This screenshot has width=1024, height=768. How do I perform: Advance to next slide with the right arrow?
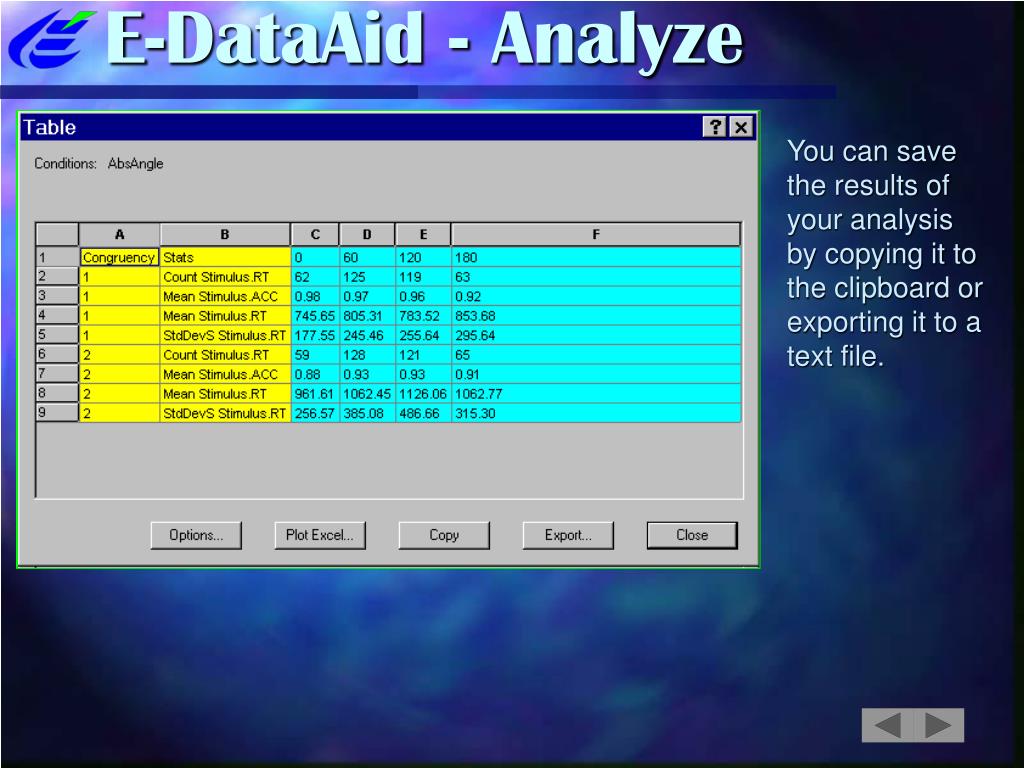click(938, 725)
